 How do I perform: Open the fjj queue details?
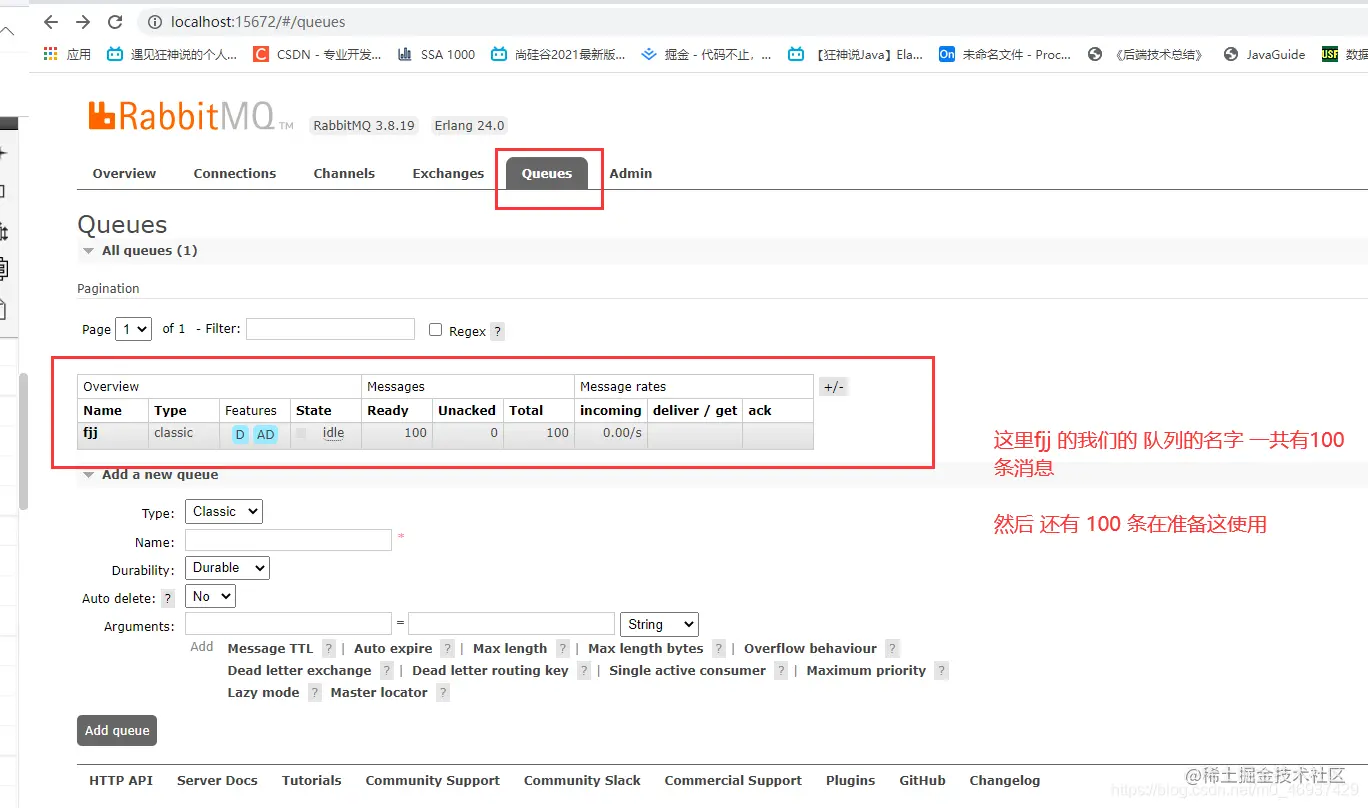coord(90,433)
